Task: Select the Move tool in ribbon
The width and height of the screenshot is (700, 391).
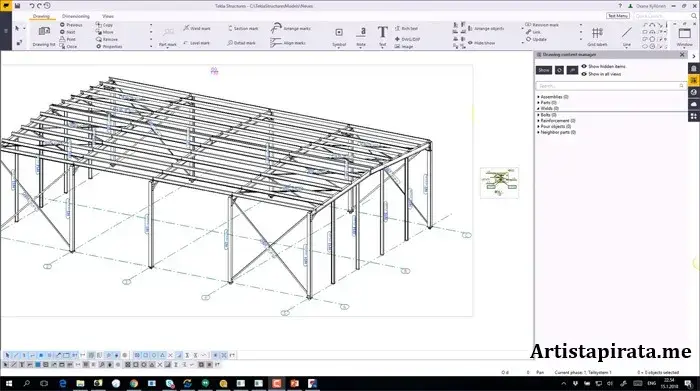Action: (x=104, y=32)
